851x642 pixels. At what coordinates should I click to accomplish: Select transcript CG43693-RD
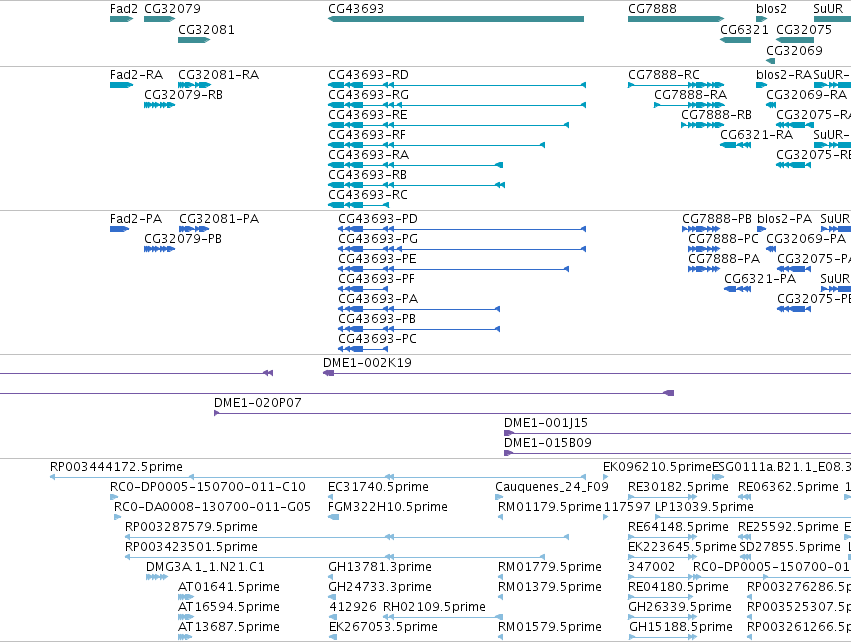click(x=369, y=75)
